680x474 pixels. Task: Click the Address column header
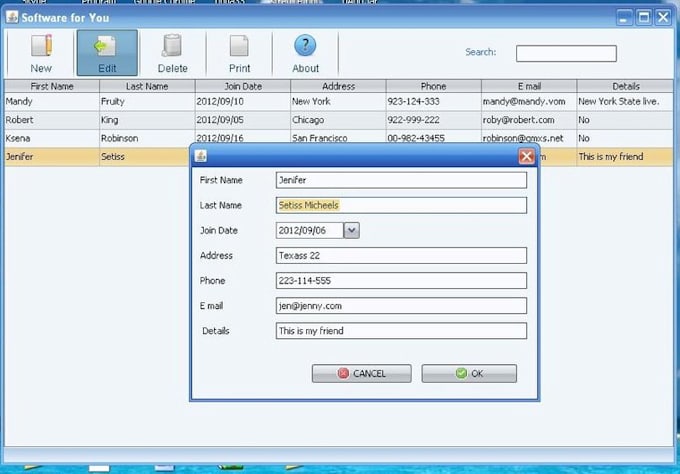coord(338,86)
